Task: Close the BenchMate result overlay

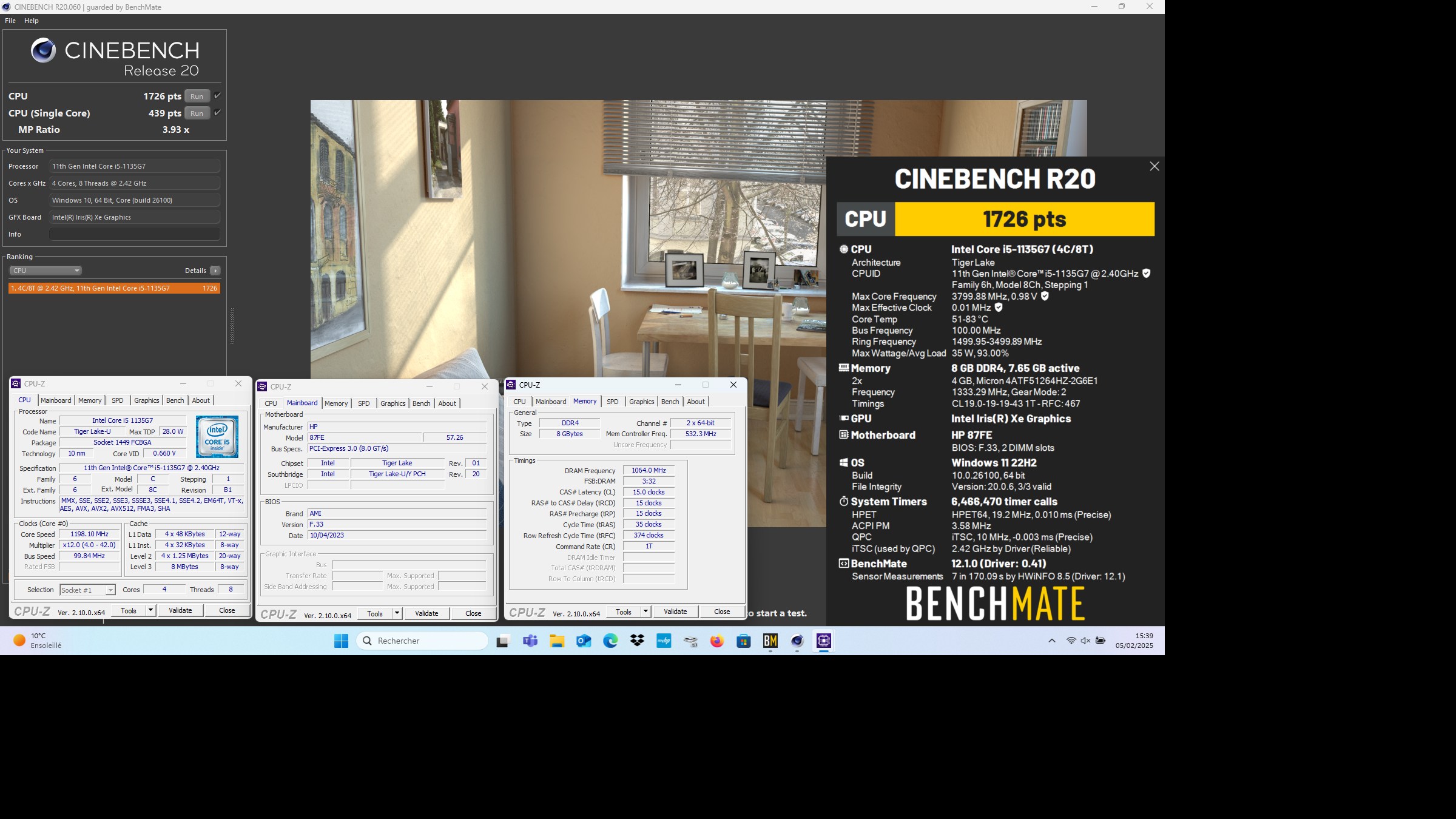Action: pyautogui.click(x=1154, y=166)
